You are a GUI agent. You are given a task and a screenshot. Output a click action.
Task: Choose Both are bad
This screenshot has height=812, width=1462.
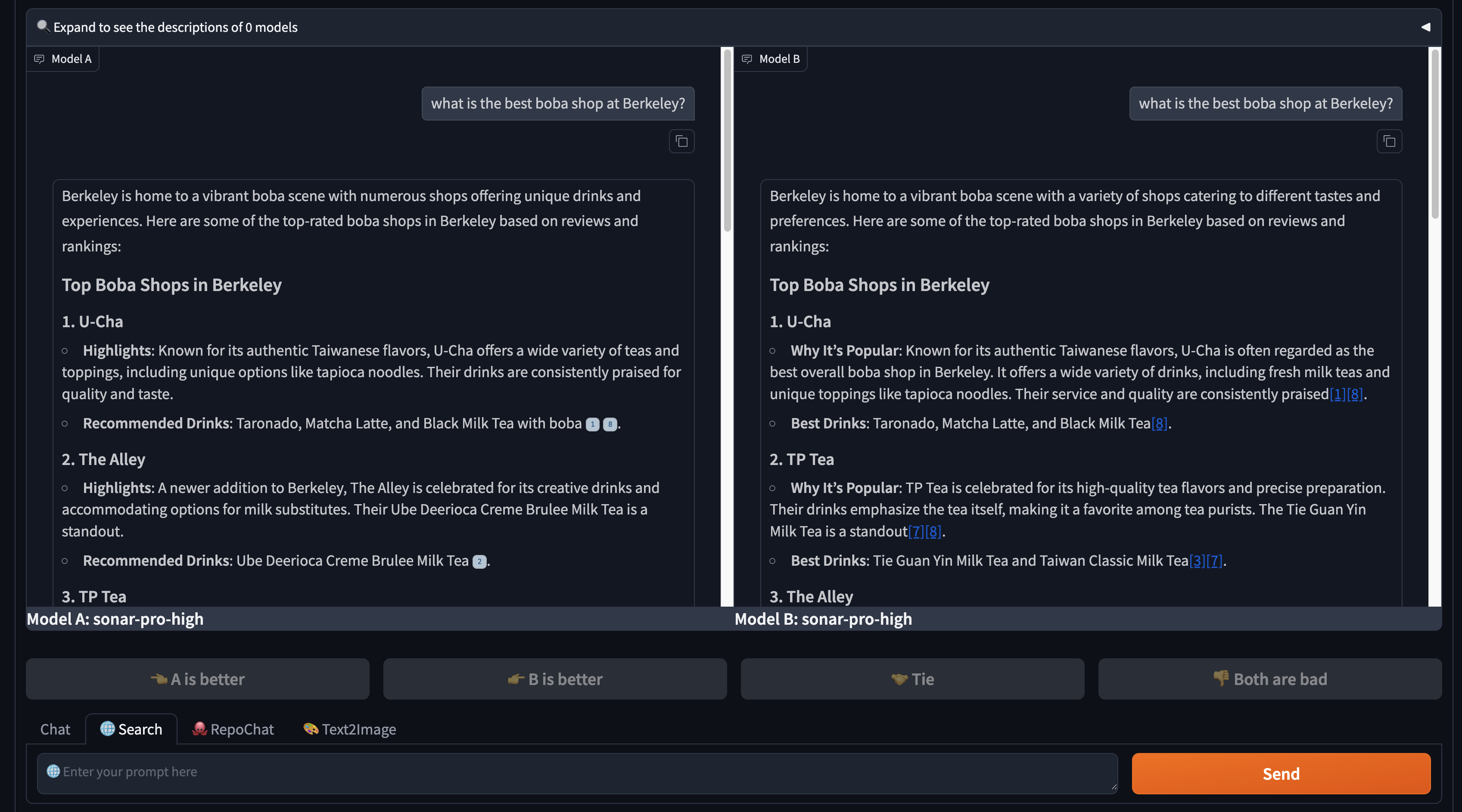pyautogui.click(x=1269, y=679)
